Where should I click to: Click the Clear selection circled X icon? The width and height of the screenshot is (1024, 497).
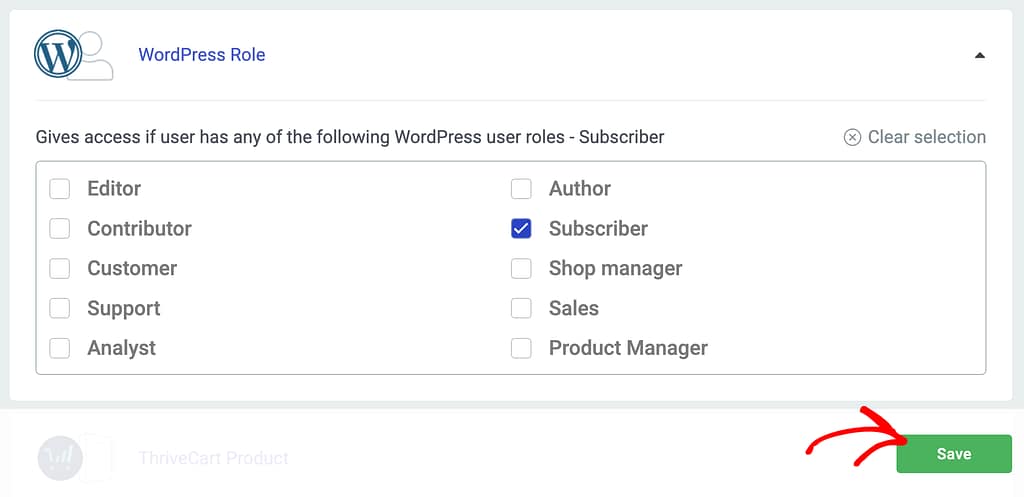(x=852, y=138)
